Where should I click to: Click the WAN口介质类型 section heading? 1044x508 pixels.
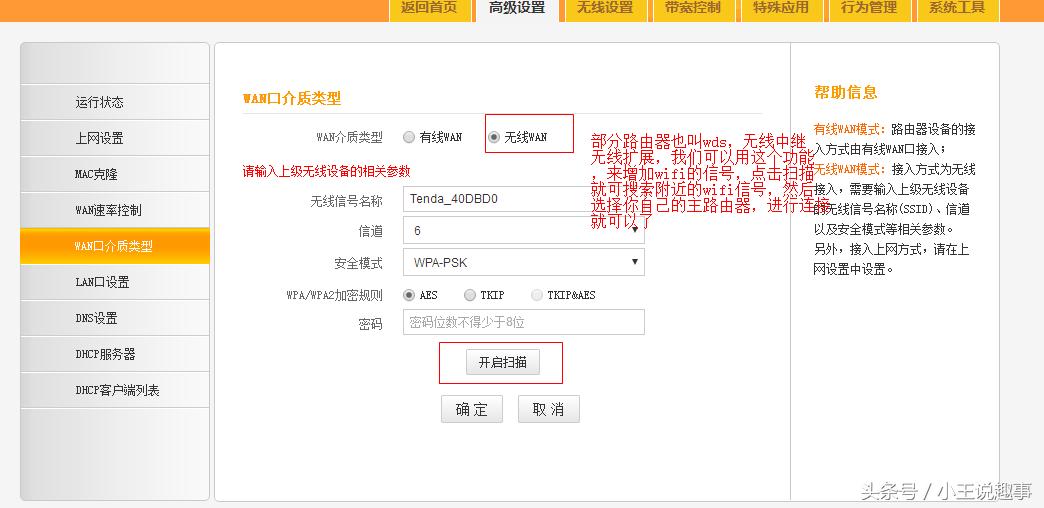pos(292,99)
